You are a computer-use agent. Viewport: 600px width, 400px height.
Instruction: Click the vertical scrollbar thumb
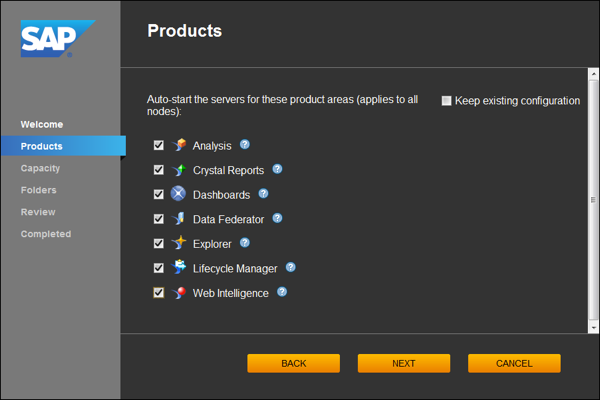click(593, 200)
